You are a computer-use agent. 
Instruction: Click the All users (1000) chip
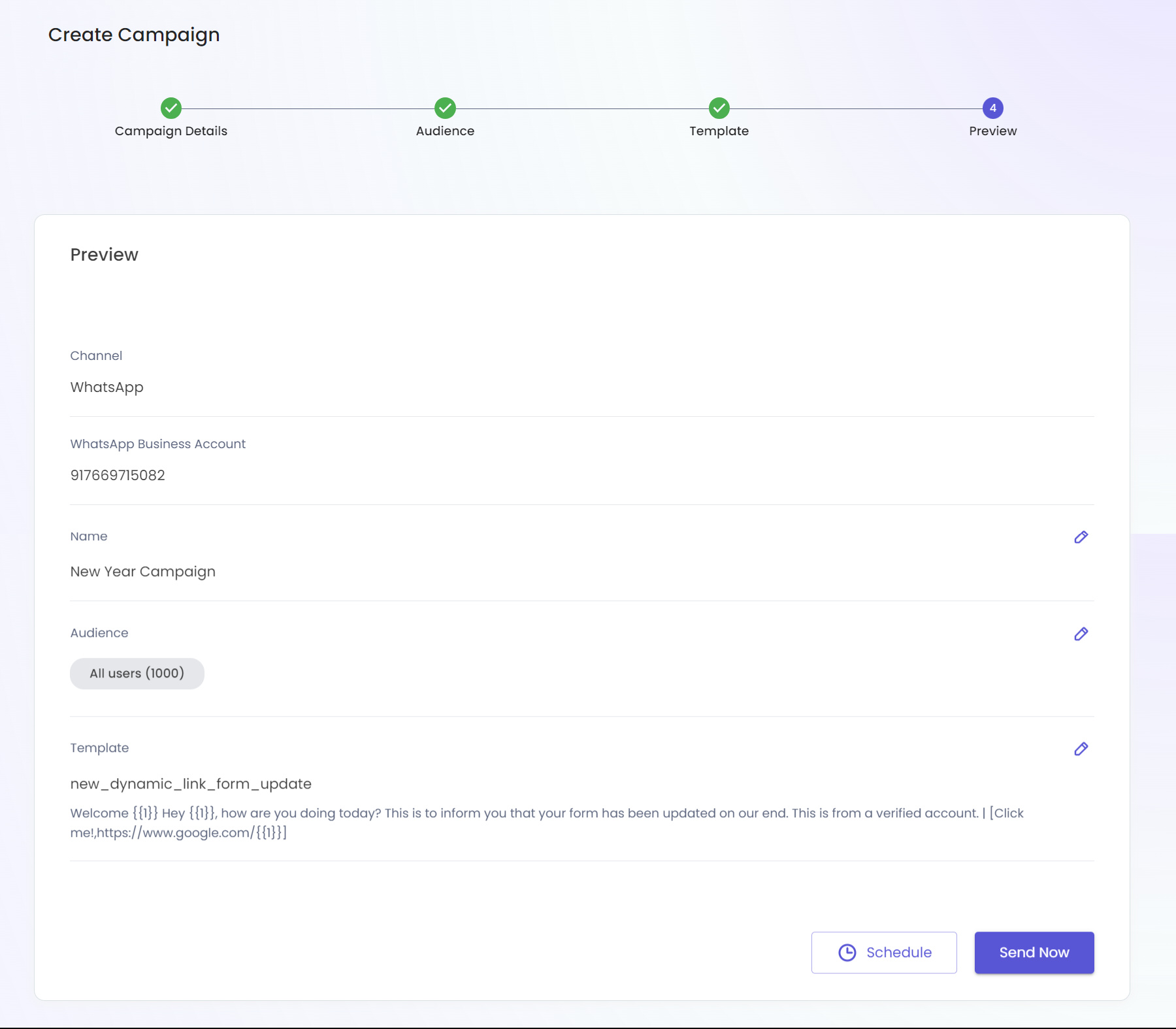(137, 674)
